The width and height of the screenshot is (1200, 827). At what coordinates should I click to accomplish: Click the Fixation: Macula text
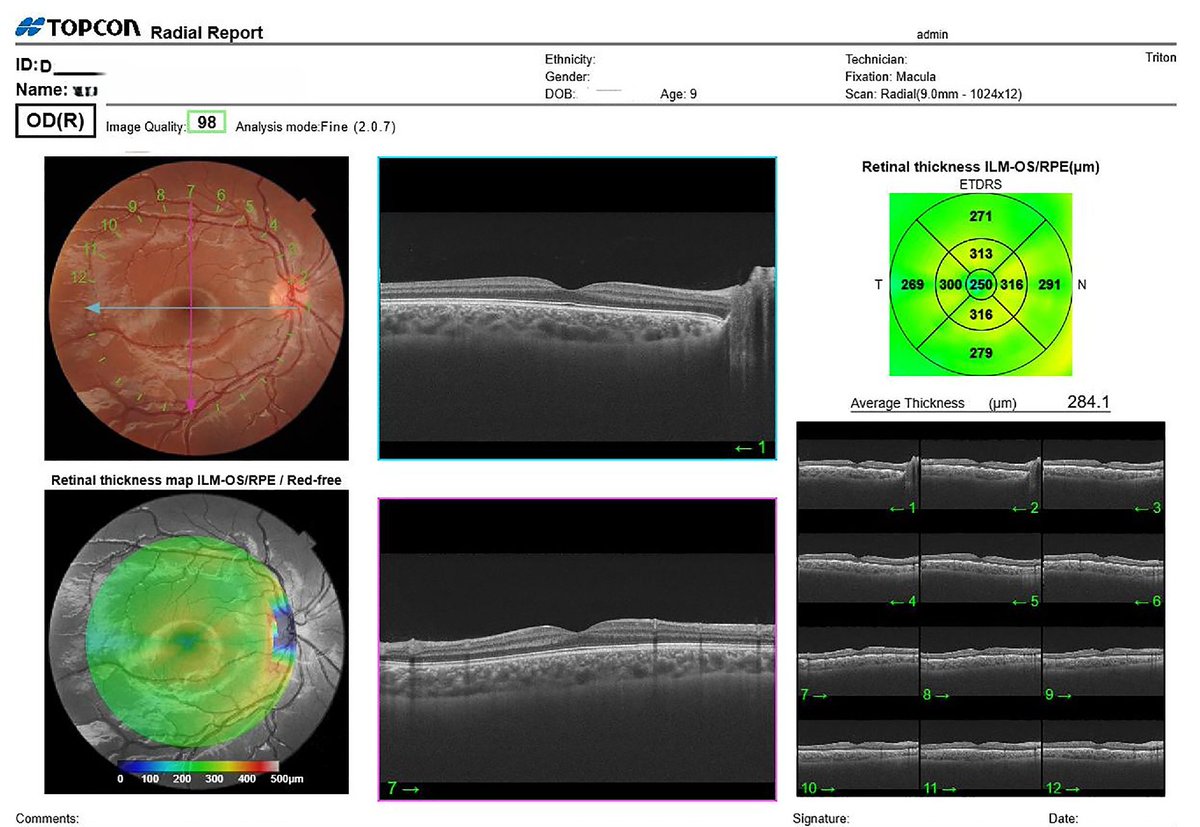coord(890,77)
